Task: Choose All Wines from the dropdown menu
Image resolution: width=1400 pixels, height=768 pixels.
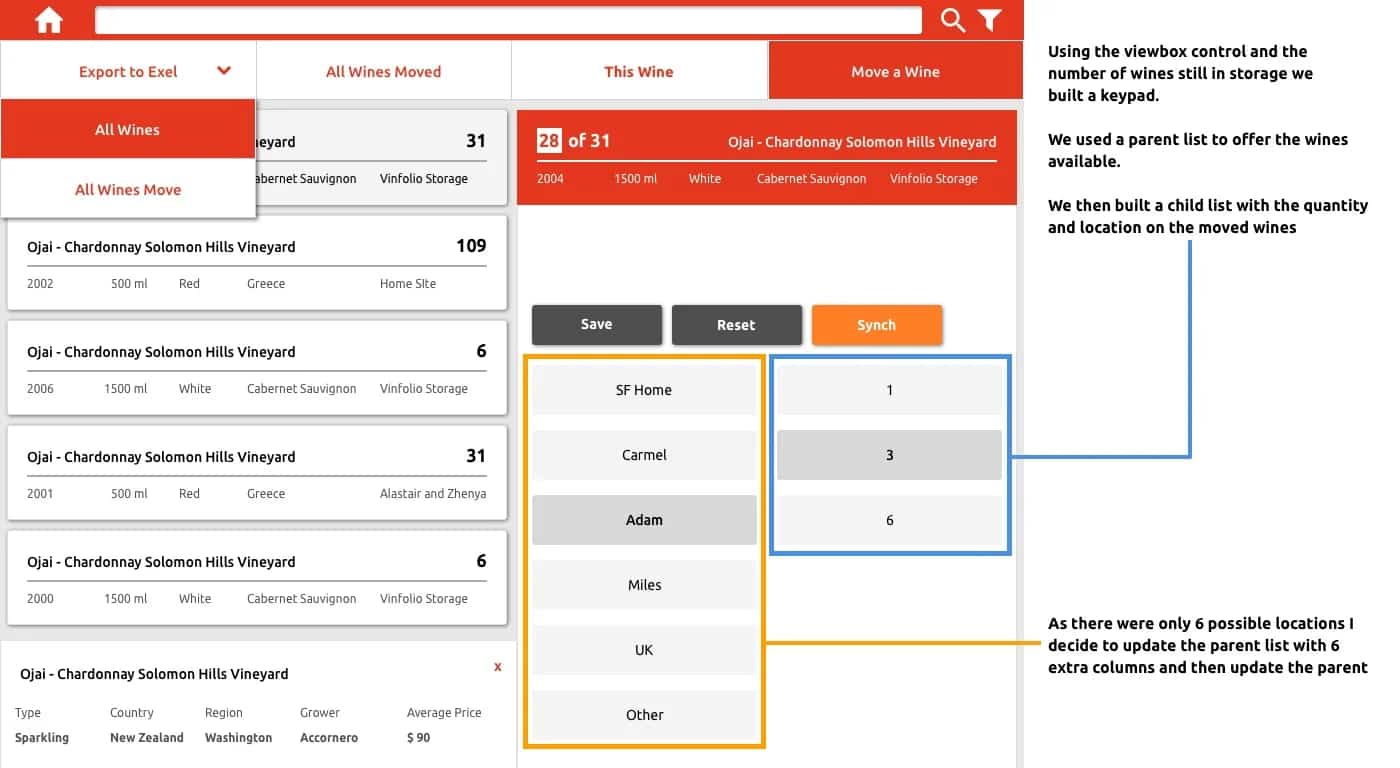Action: point(128,129)
